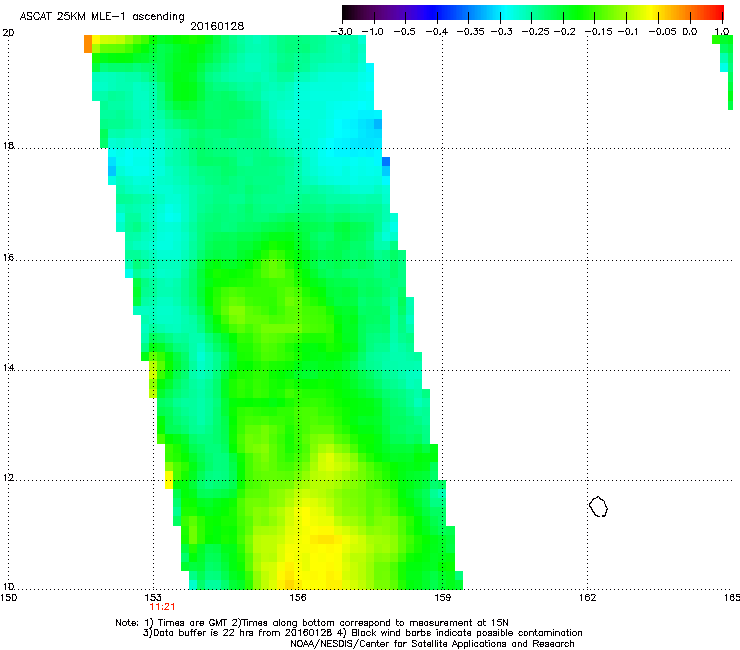Click the 'Data buffer is 22 hrs' note line

[362, 633]
